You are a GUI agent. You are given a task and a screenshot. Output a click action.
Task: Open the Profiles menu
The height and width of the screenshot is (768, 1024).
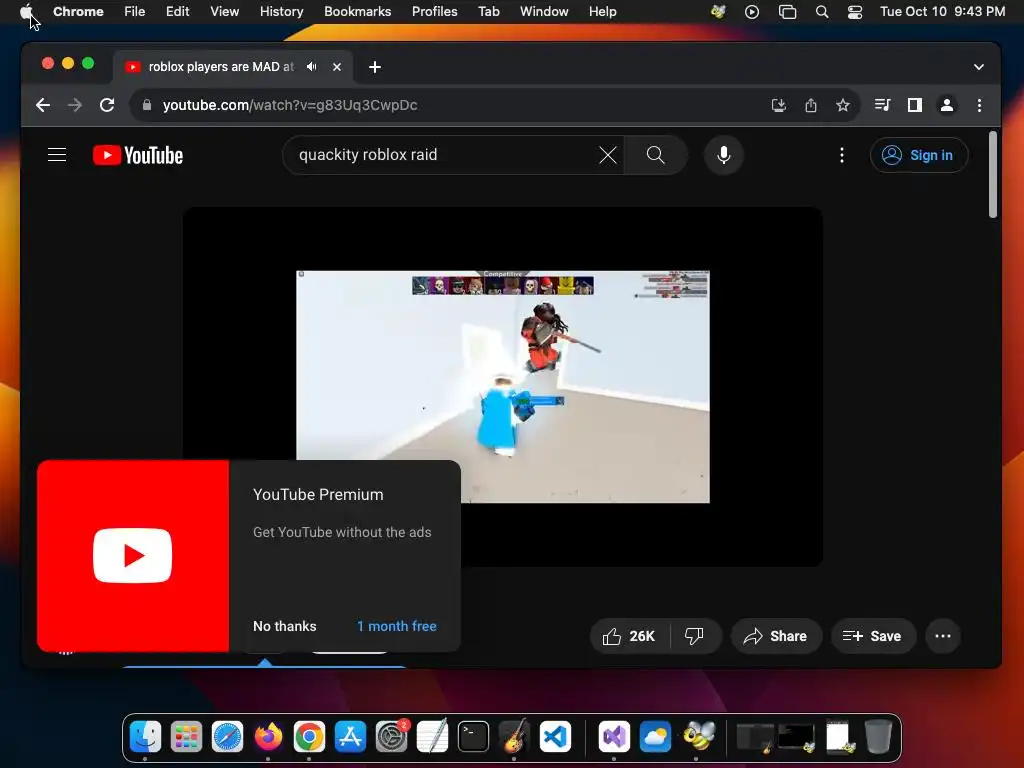click(x=434, y=11)
